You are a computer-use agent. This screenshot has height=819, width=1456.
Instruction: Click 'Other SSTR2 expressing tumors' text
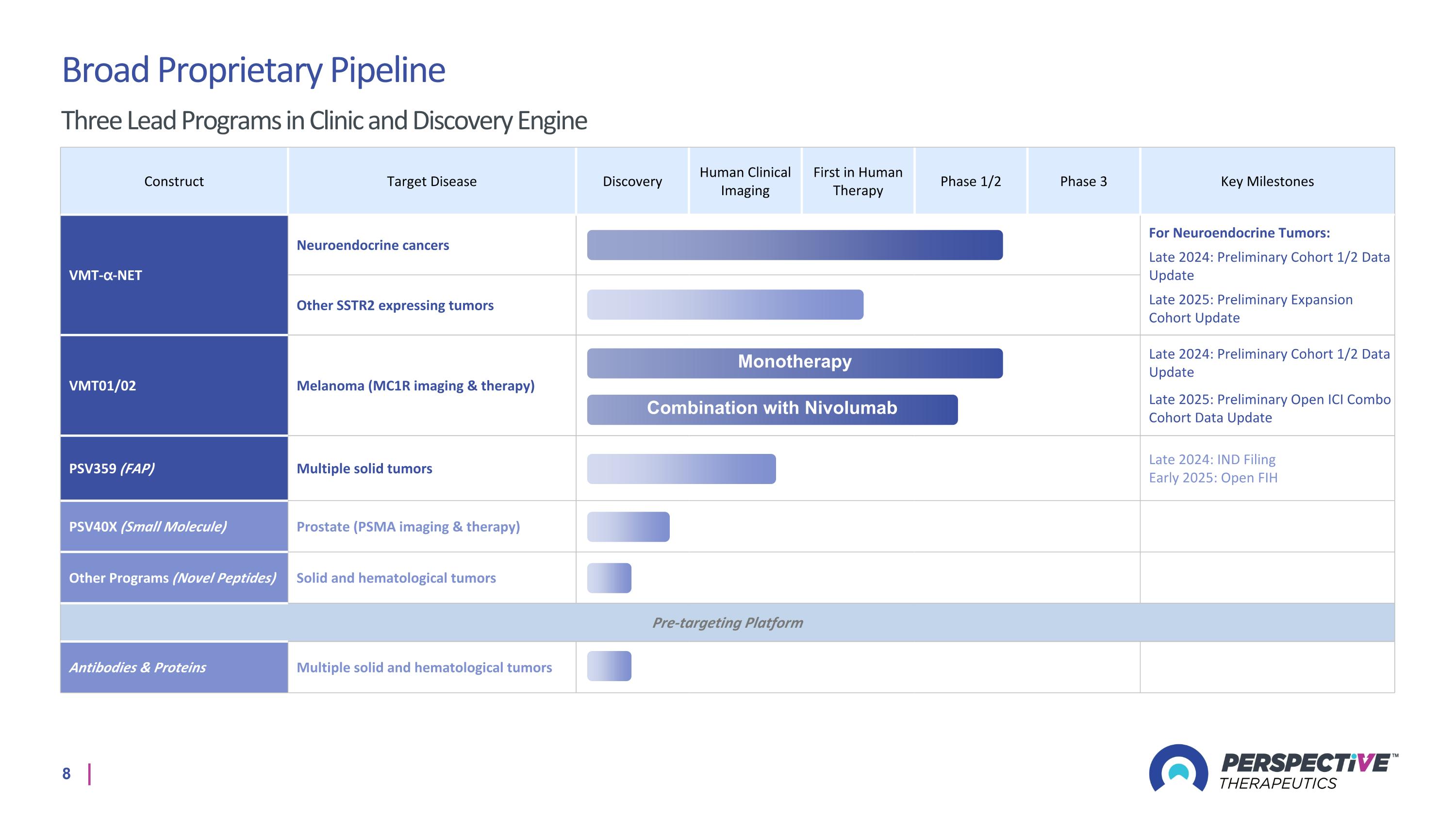[x=395, y=305]
